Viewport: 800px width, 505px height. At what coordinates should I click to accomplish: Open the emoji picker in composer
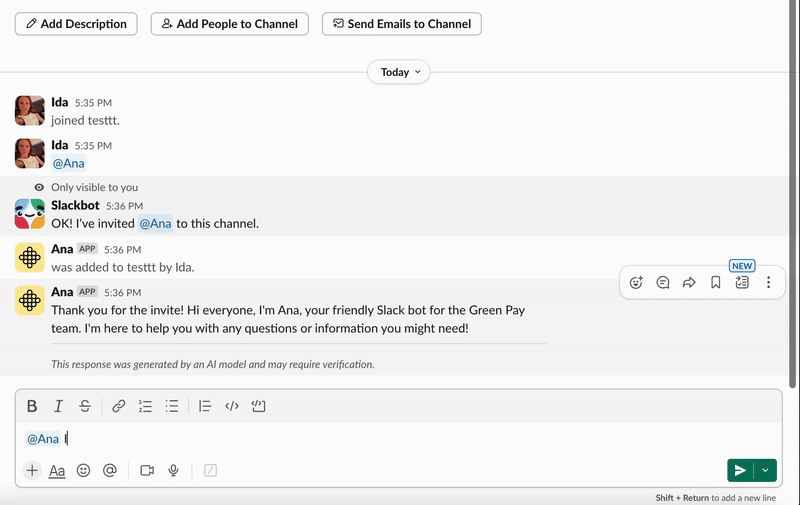pyautogui.click(x=83, y=470)
